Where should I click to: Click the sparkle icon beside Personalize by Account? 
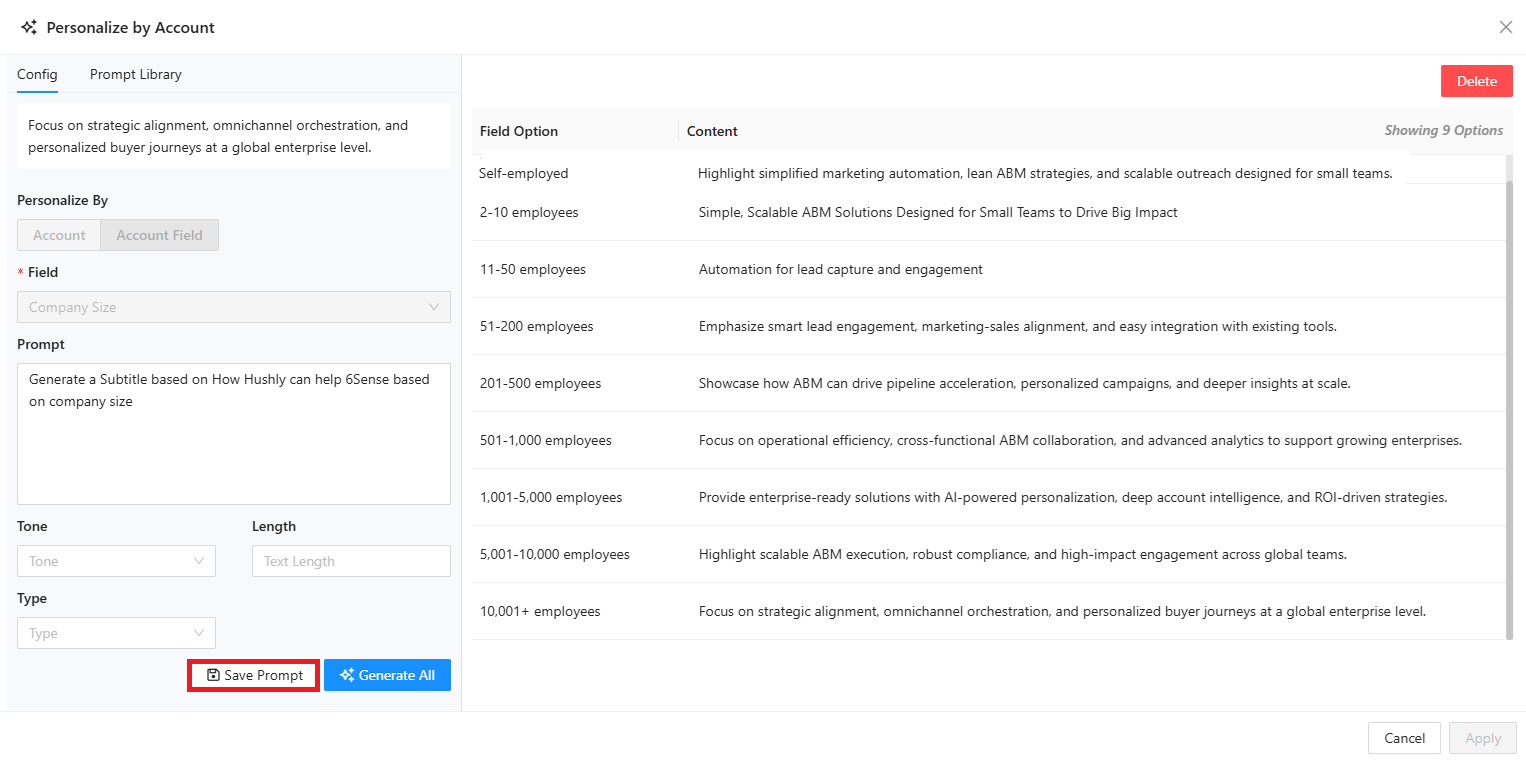pyautogui.click(x=29, y=28)
